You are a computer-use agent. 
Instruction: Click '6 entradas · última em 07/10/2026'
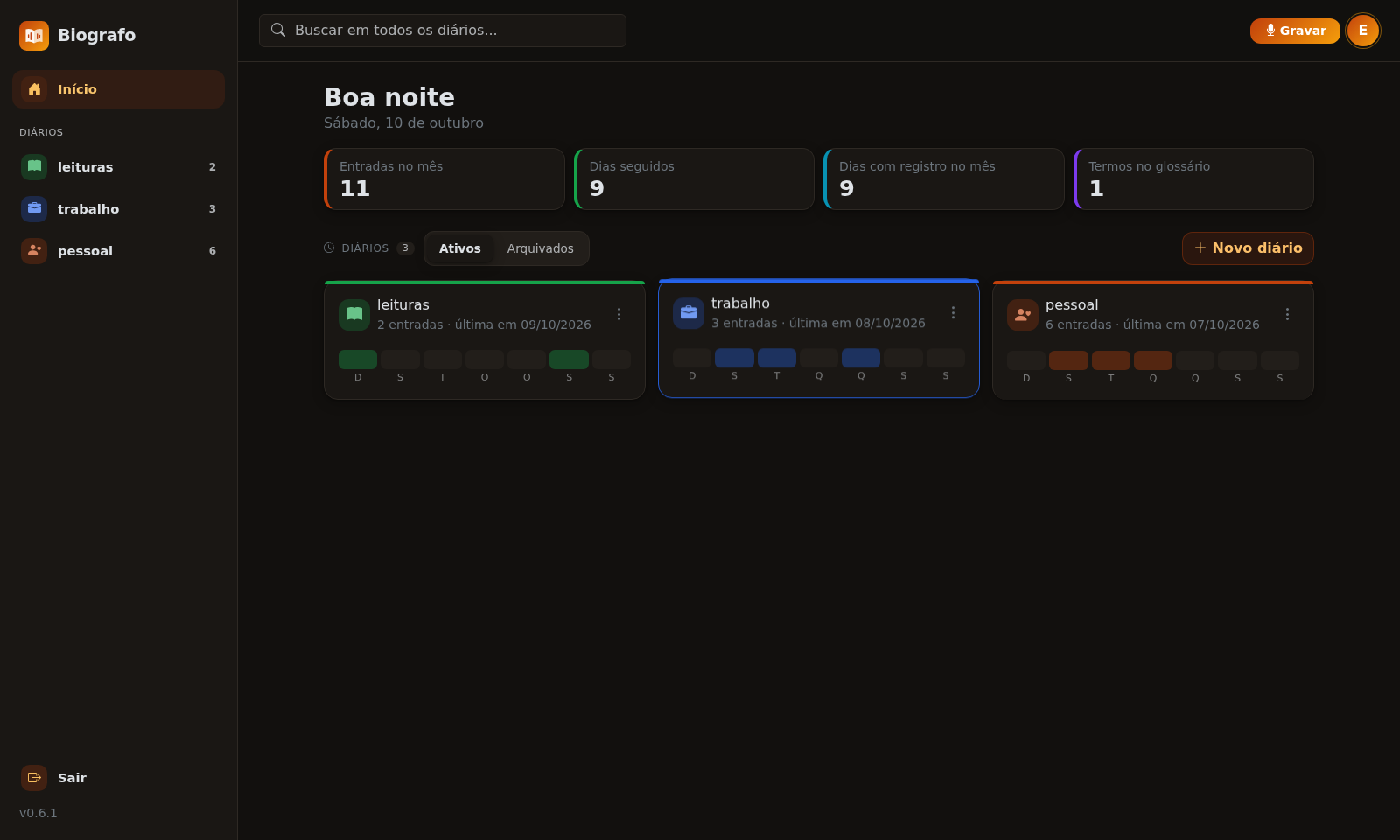tap(1152, 325)
